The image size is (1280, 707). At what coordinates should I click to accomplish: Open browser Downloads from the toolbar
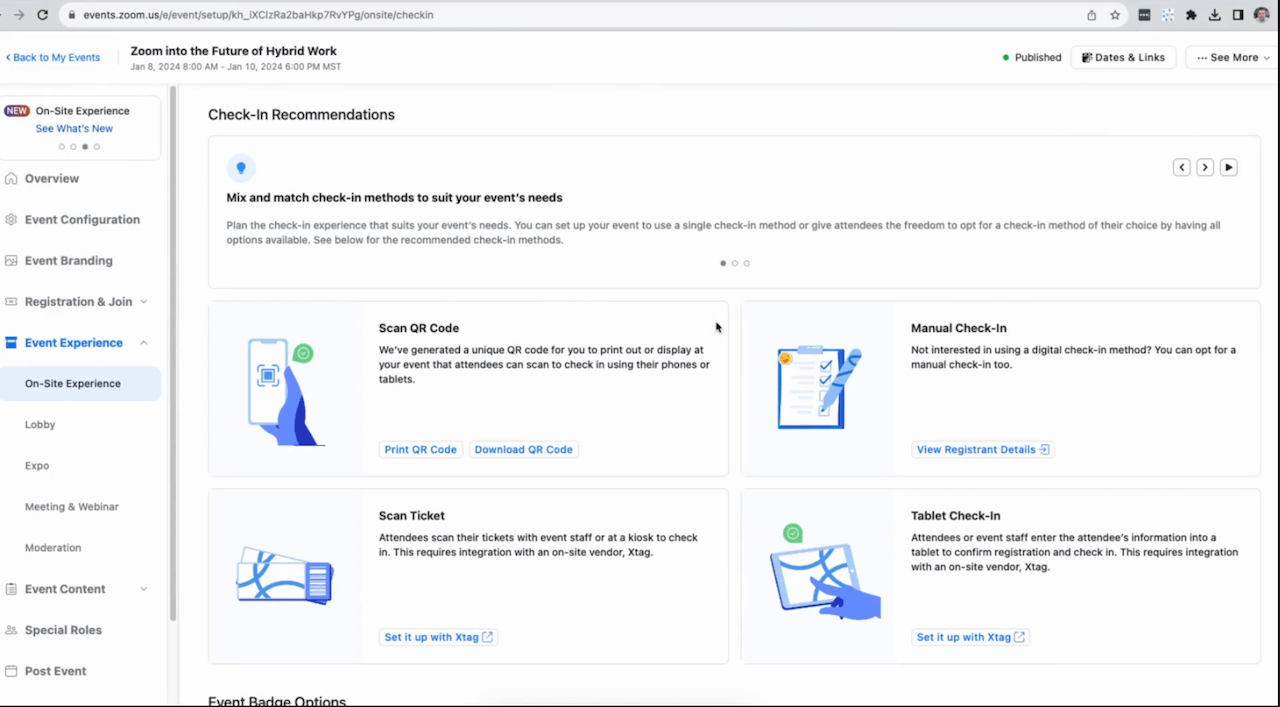point(1213,15)
